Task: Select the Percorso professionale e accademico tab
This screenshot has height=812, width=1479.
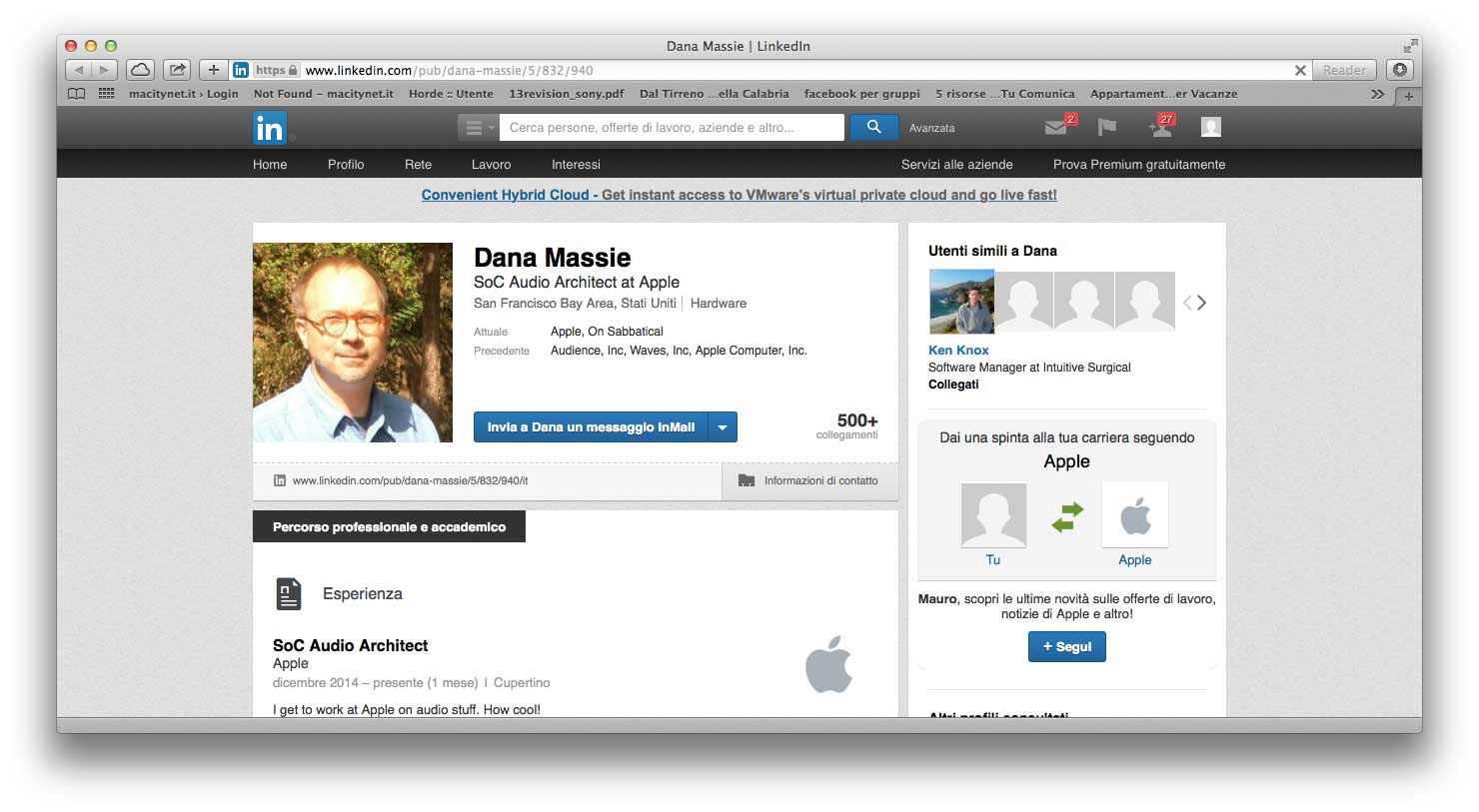Action: [389, 526]
